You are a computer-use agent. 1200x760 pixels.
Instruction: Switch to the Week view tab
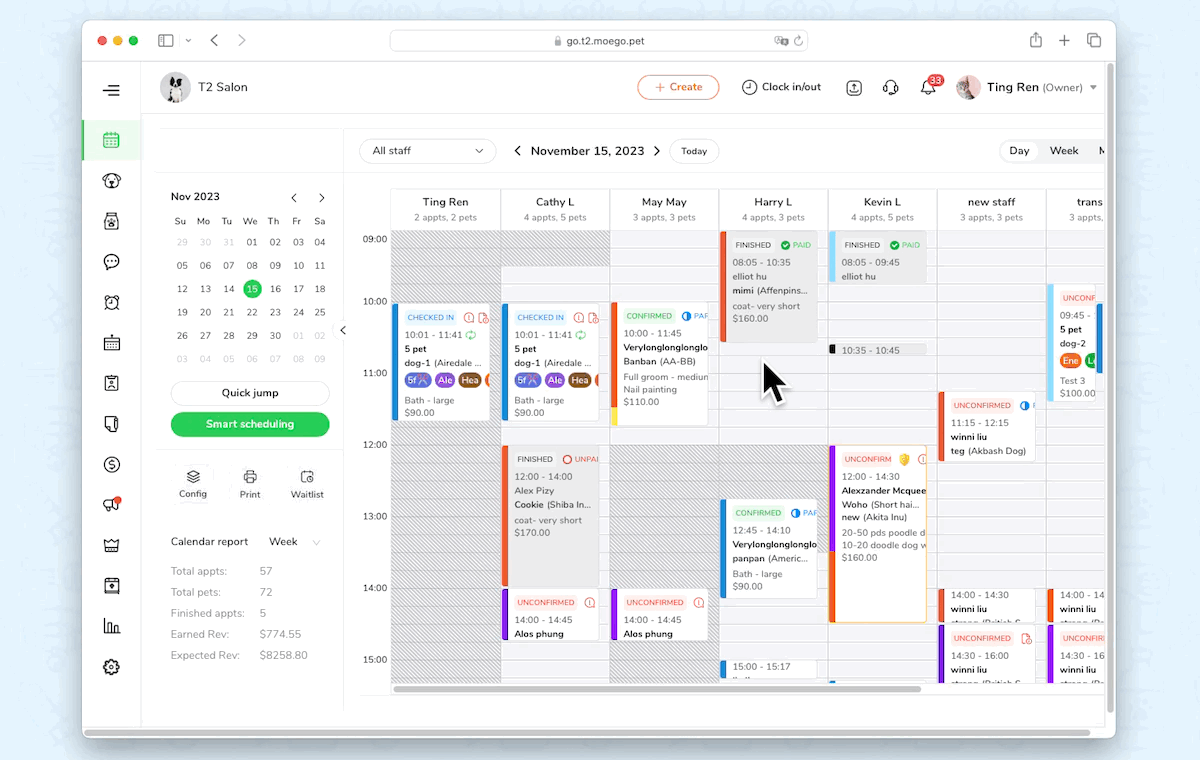pos(1064,151)
